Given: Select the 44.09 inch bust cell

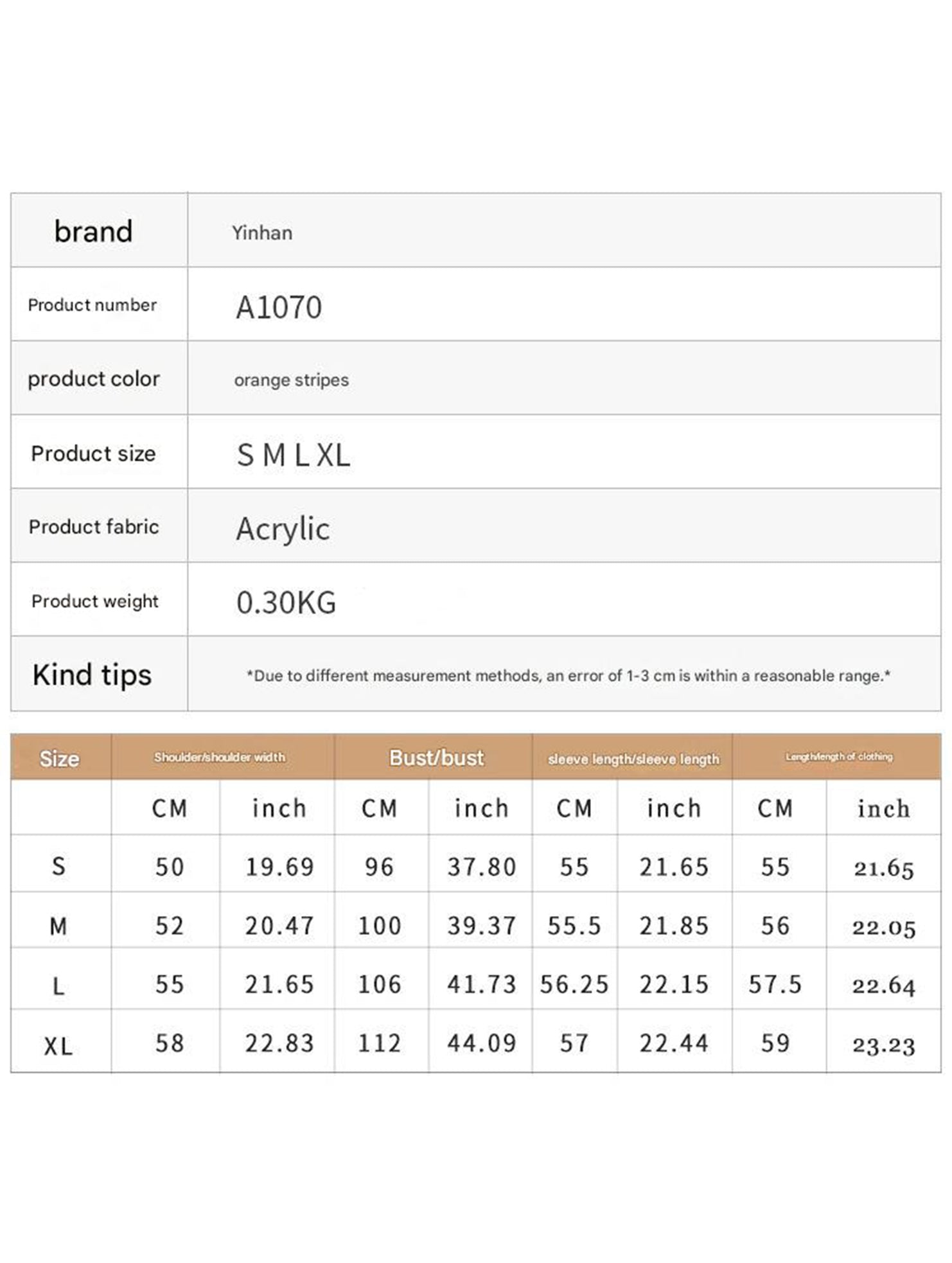Looking at the screenshot, I should point(482,1043).
